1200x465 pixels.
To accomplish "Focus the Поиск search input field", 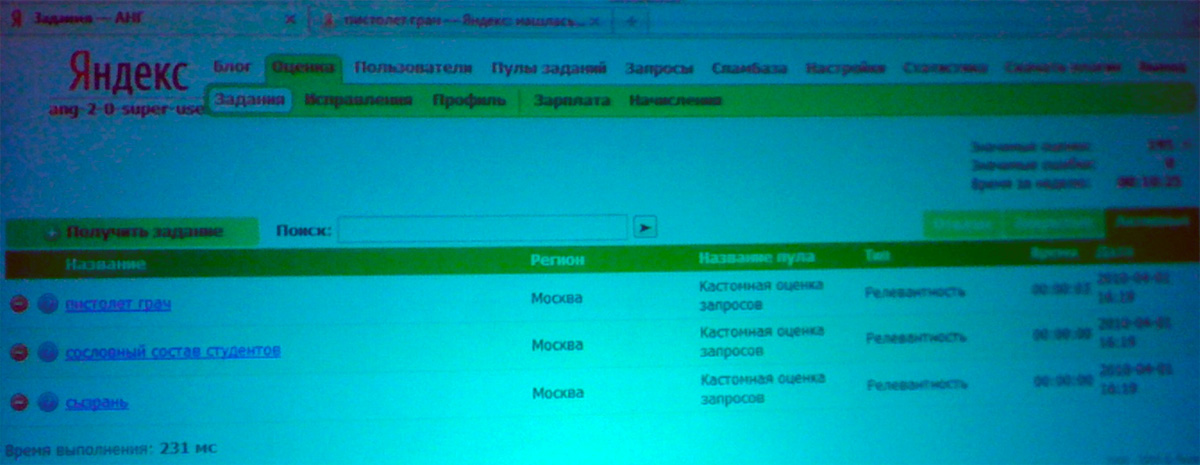I will pos(482,229).
